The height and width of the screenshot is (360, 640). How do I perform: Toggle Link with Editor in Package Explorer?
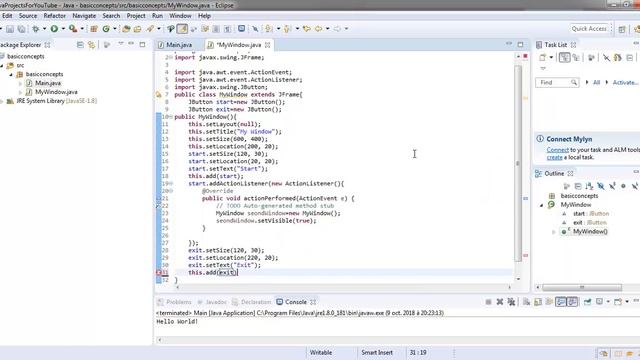coord(91,44)
